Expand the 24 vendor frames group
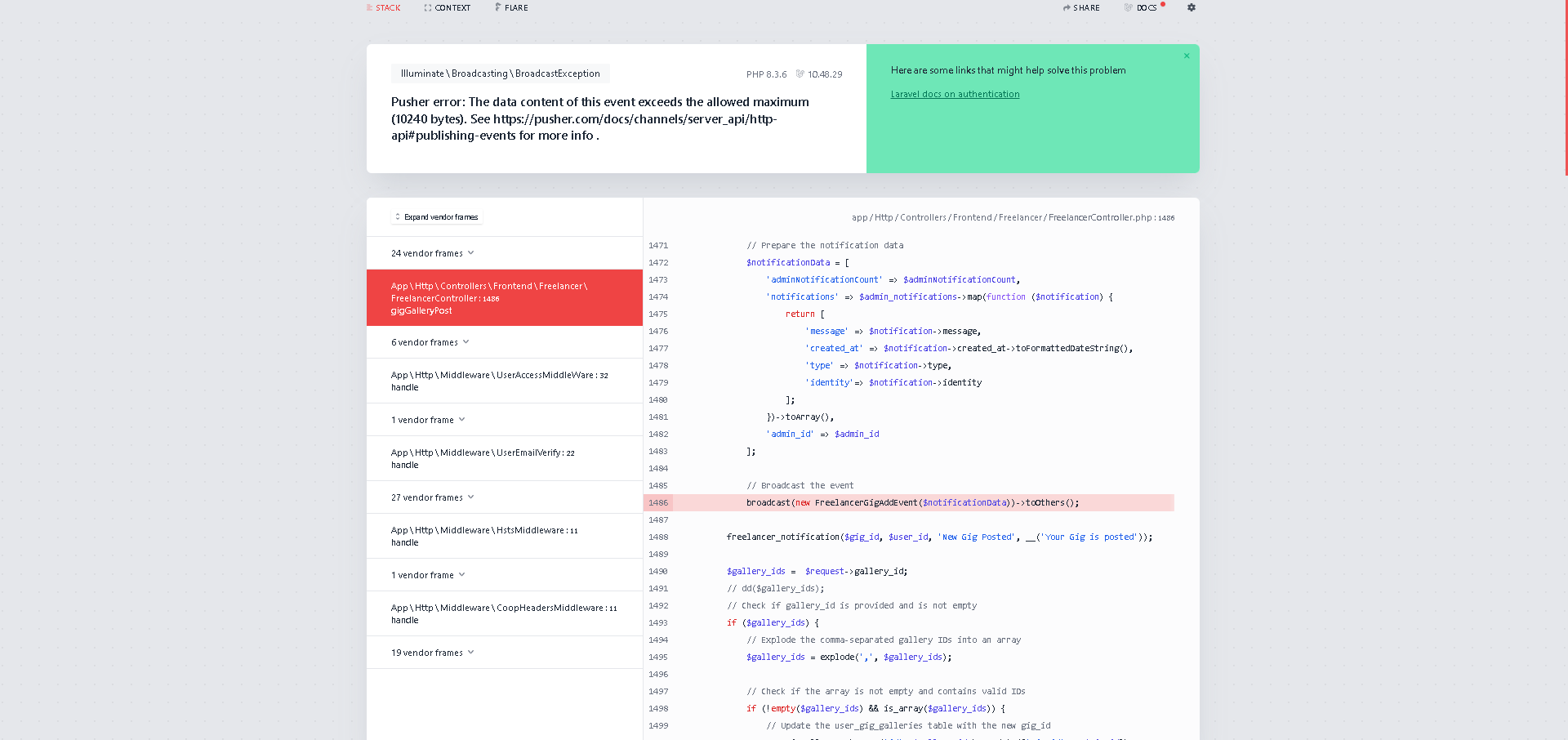Image resolution: width=1568 pixels, height=740 pixels. tap(432, 253)
